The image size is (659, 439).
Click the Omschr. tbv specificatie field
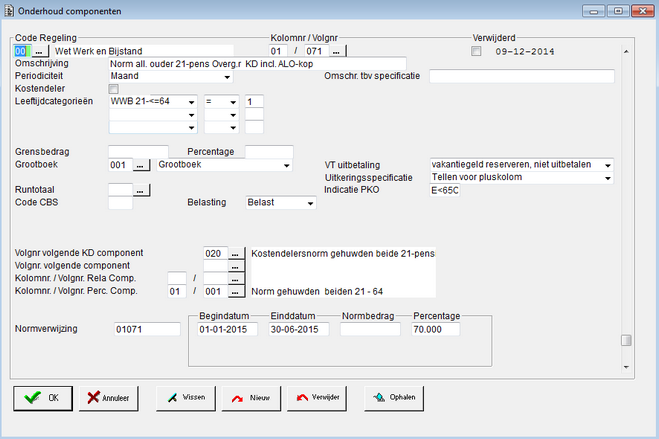[522, 76]
